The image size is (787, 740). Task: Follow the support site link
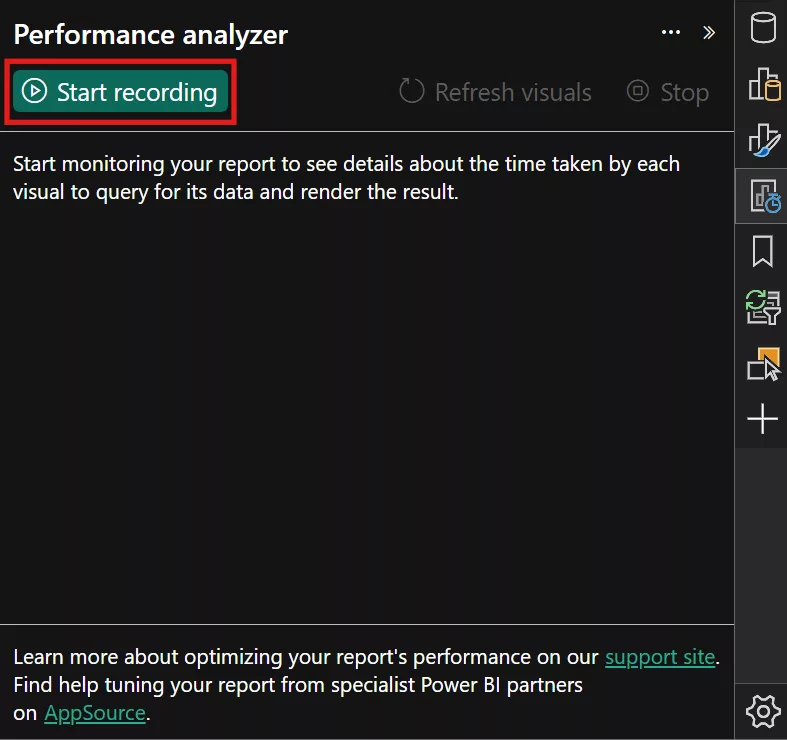(x=660, y=657)
